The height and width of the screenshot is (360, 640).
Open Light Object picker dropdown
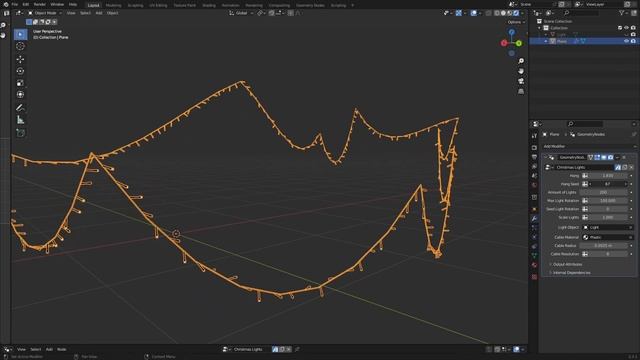click(607, 227)
